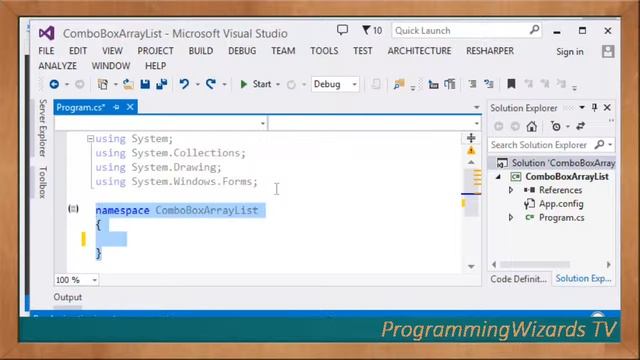This screenshot has width=640, height=360.
Task: Open the FILE menu
Action: point(46,51)
